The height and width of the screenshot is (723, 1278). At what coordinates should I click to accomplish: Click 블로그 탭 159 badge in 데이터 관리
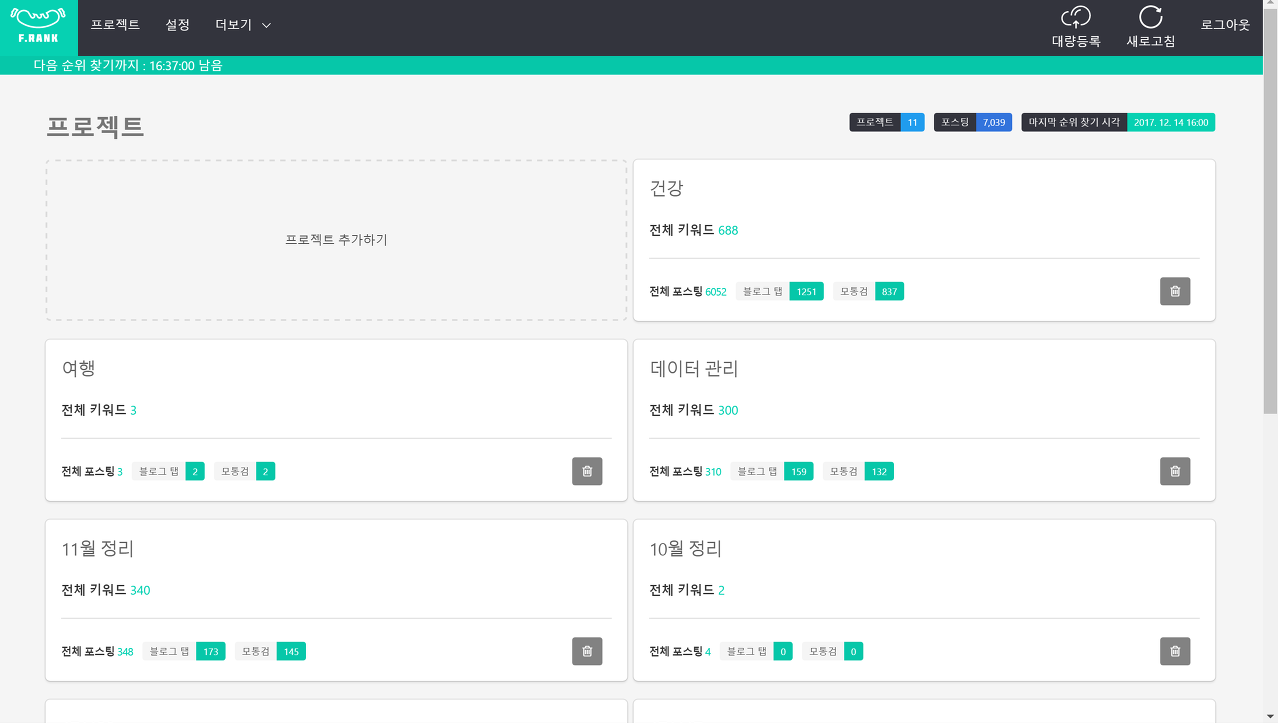pyautogui.click(x=772, y=471)
